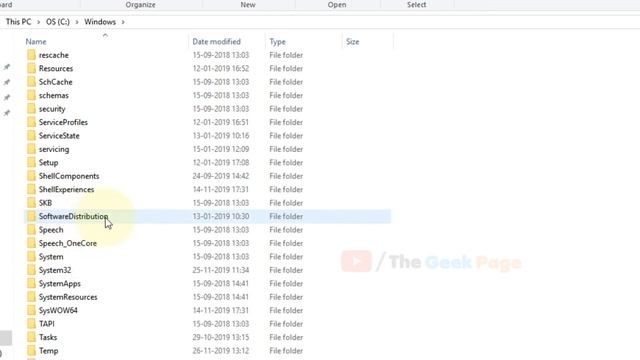Select the 'rescache' folder name
Image resolution: width=640 pixels, height=360 pixels.
tap(53, 55)
